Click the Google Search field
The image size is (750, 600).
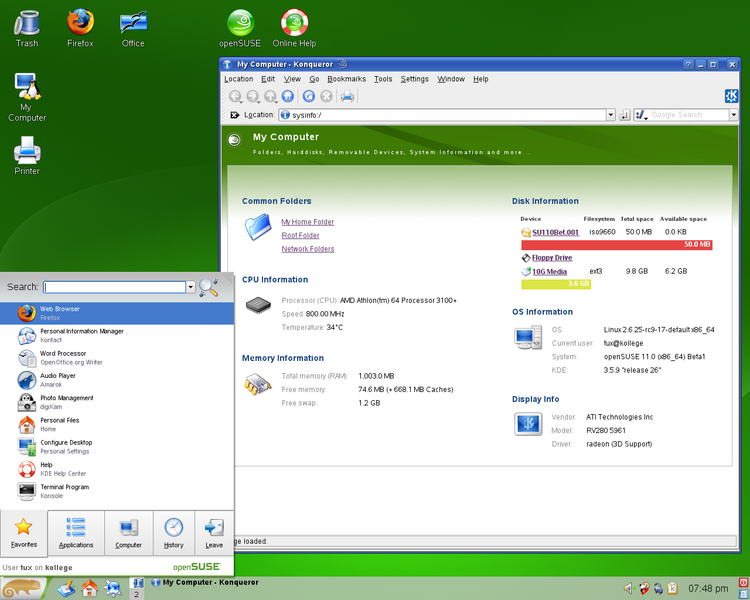(689, 115)
